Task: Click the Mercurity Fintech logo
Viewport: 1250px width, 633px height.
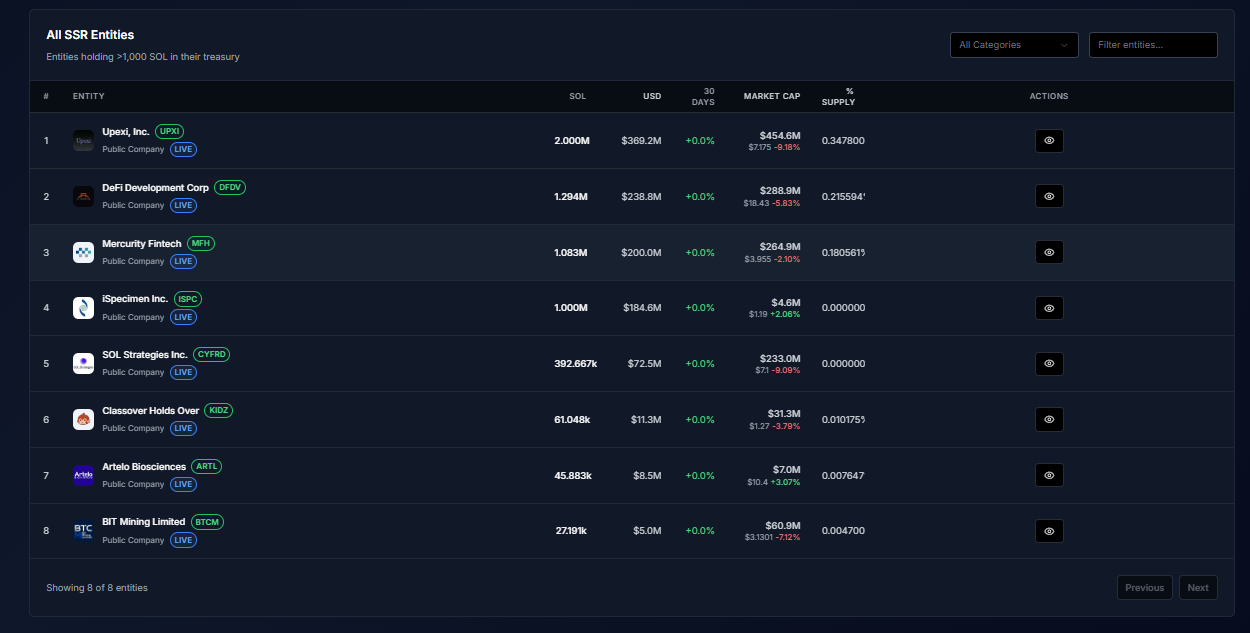Action: tap(83, 253)
